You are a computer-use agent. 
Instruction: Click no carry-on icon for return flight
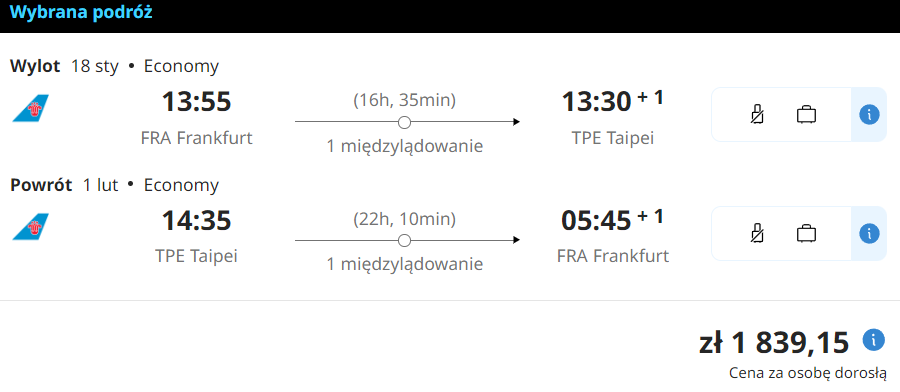click(758, 234)
